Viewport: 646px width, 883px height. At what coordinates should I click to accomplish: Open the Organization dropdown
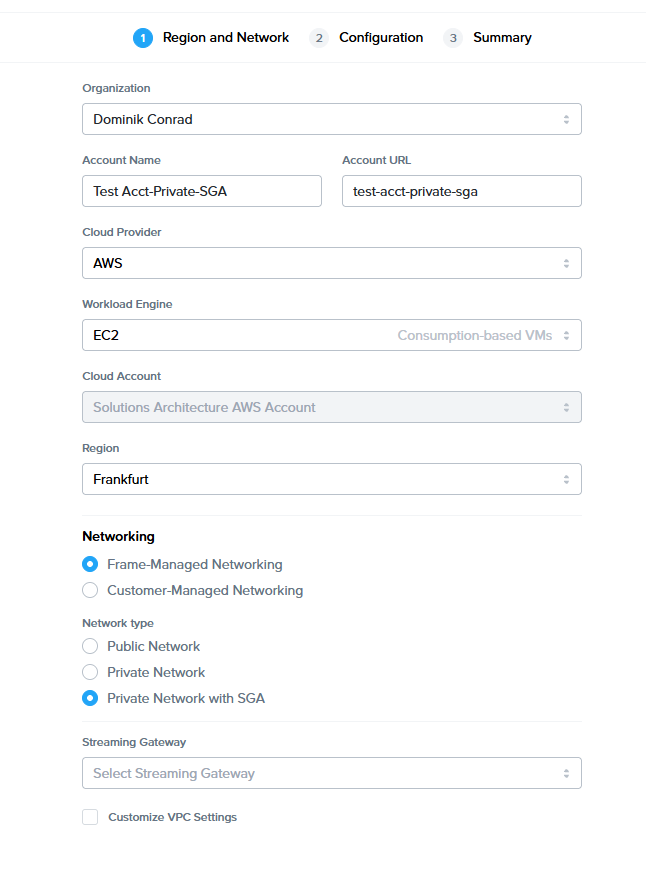click(331, 119)
